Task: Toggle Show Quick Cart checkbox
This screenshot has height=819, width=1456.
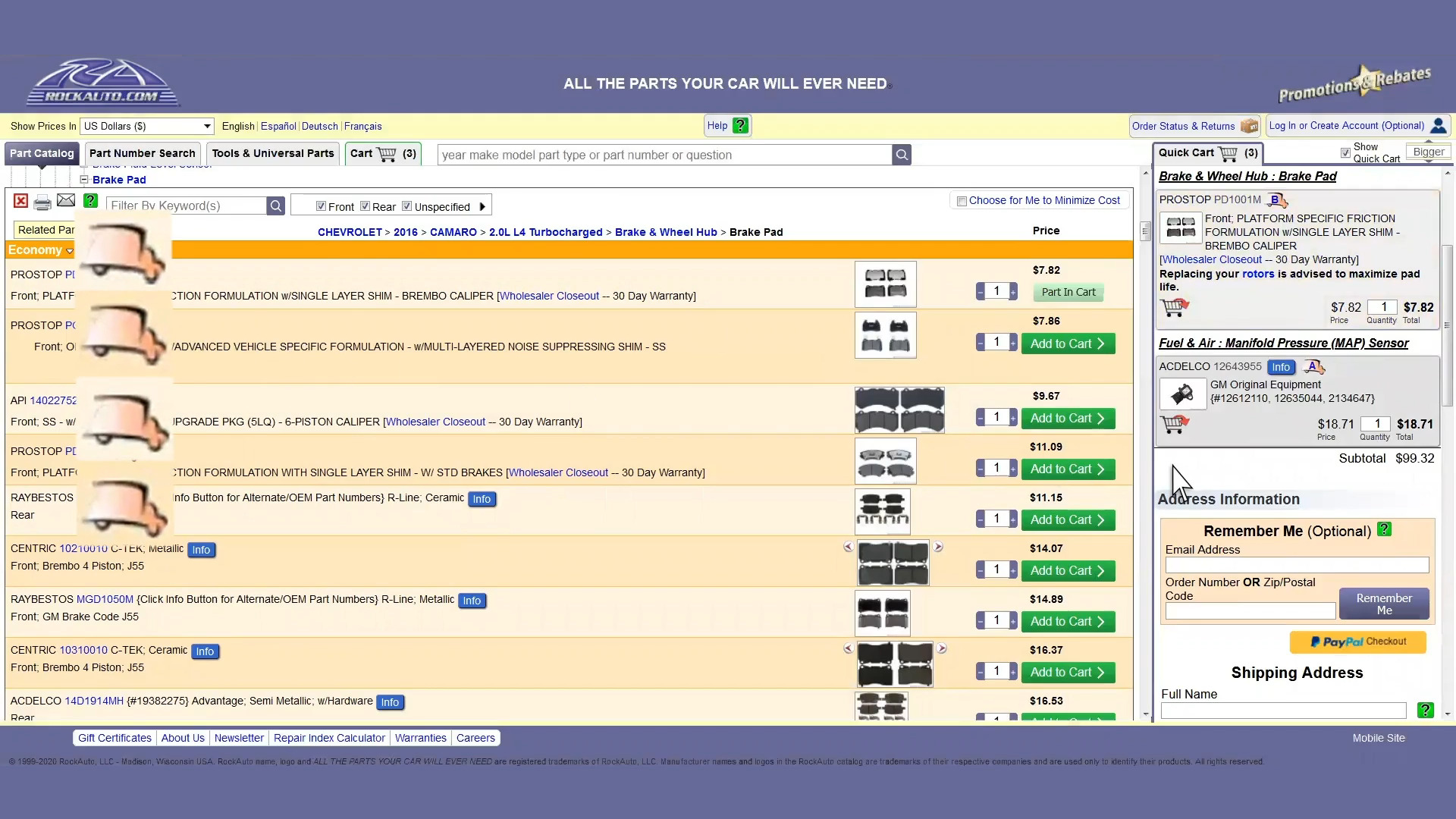Action: [1345, 153]
